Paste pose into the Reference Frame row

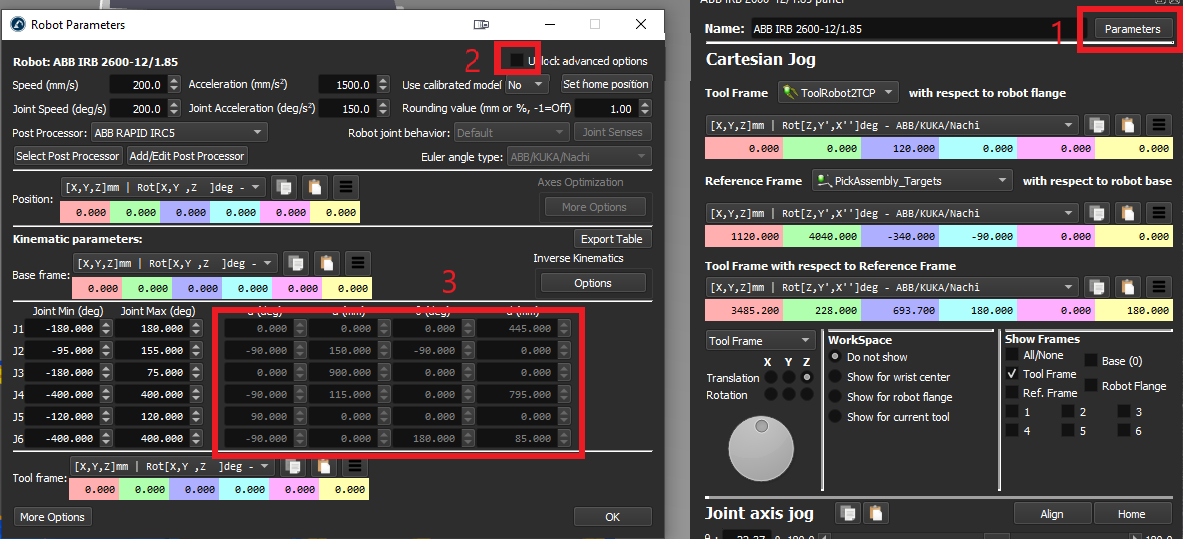[x=1128, y=212]
